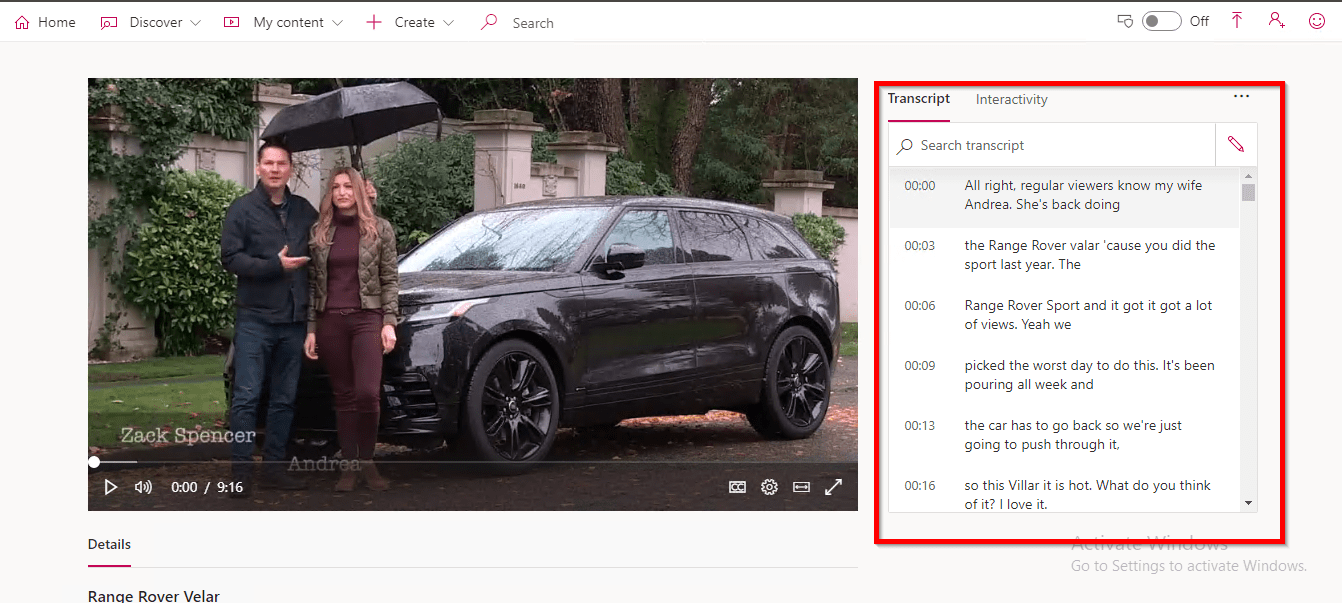Select the Details tab below video

point(109,545)
